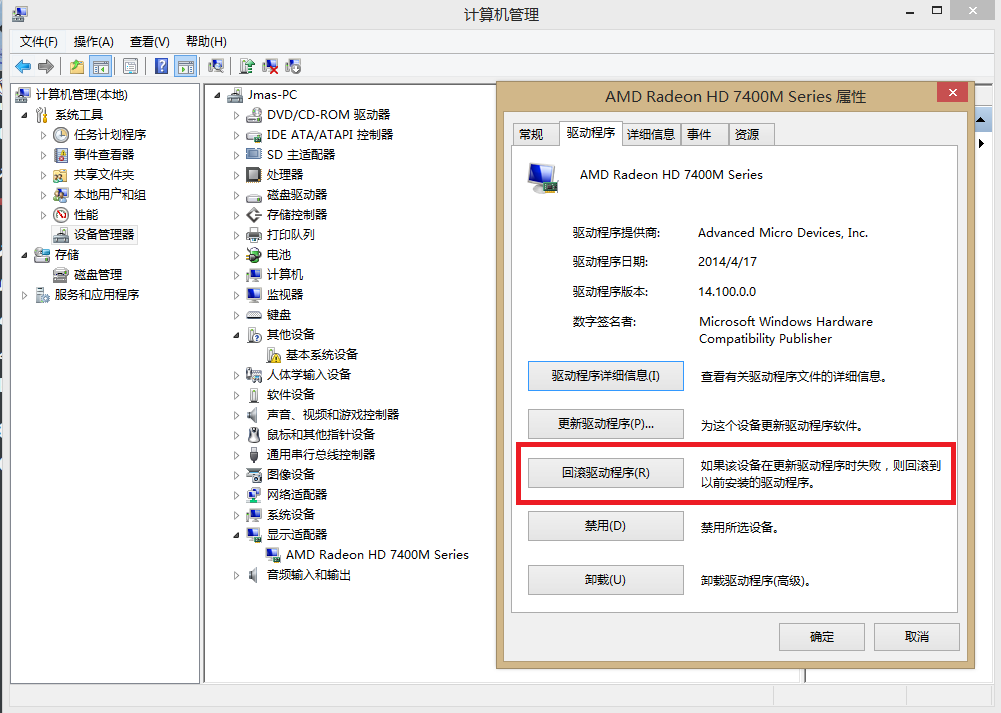
Task: Select the 驱动程序 tab
Action: [x=591, y=133]
